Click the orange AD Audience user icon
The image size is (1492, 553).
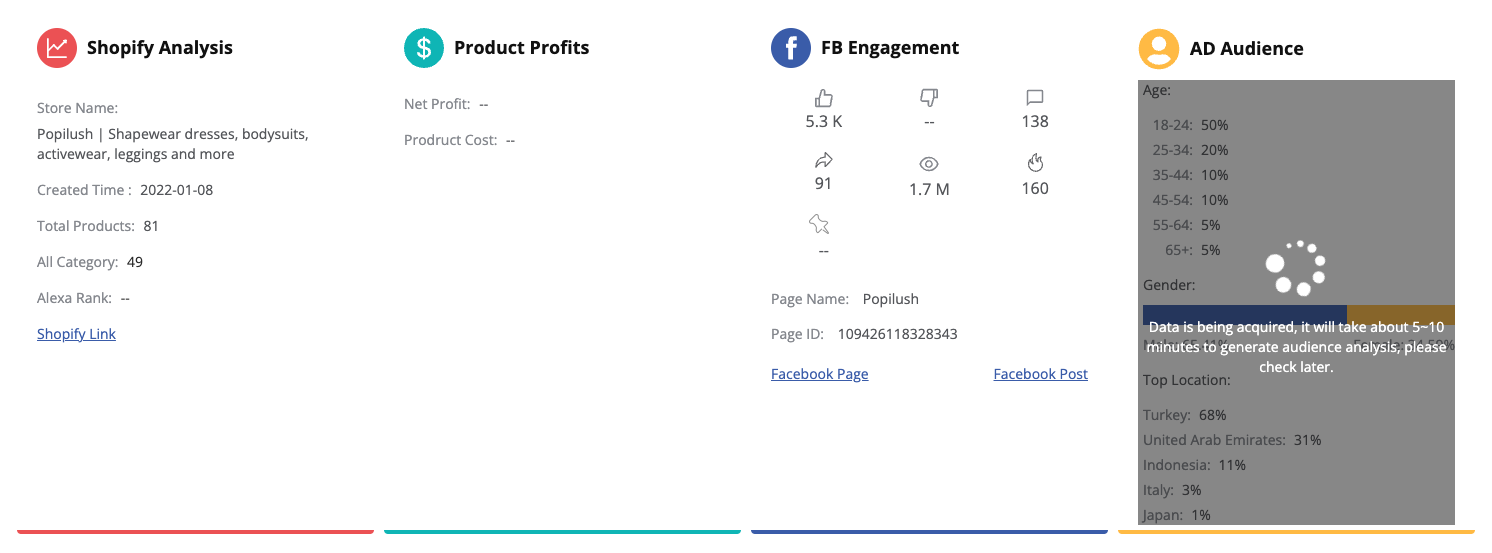click(1158, 48)
